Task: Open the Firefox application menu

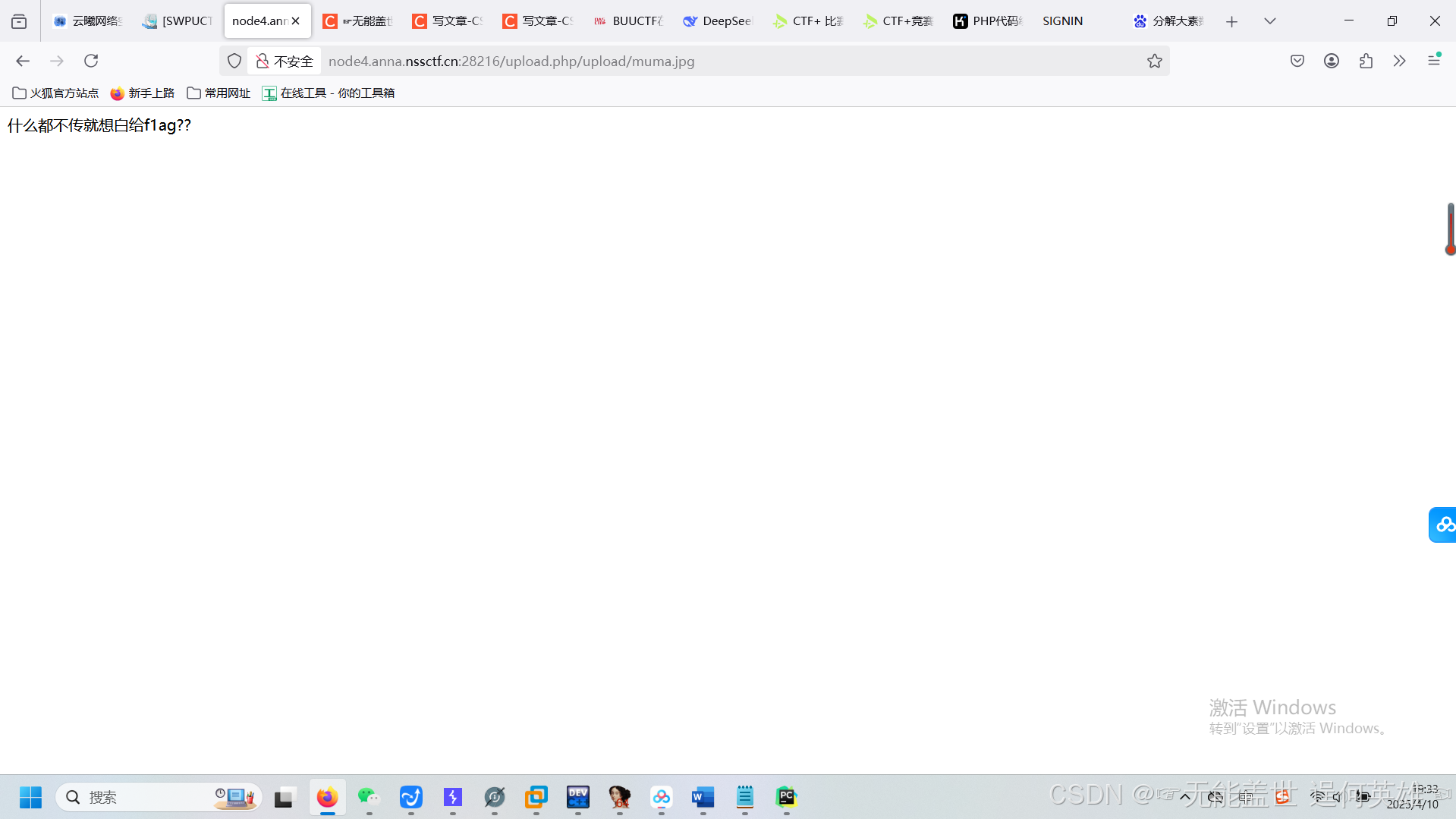Action: click(x=1434, y=61)
